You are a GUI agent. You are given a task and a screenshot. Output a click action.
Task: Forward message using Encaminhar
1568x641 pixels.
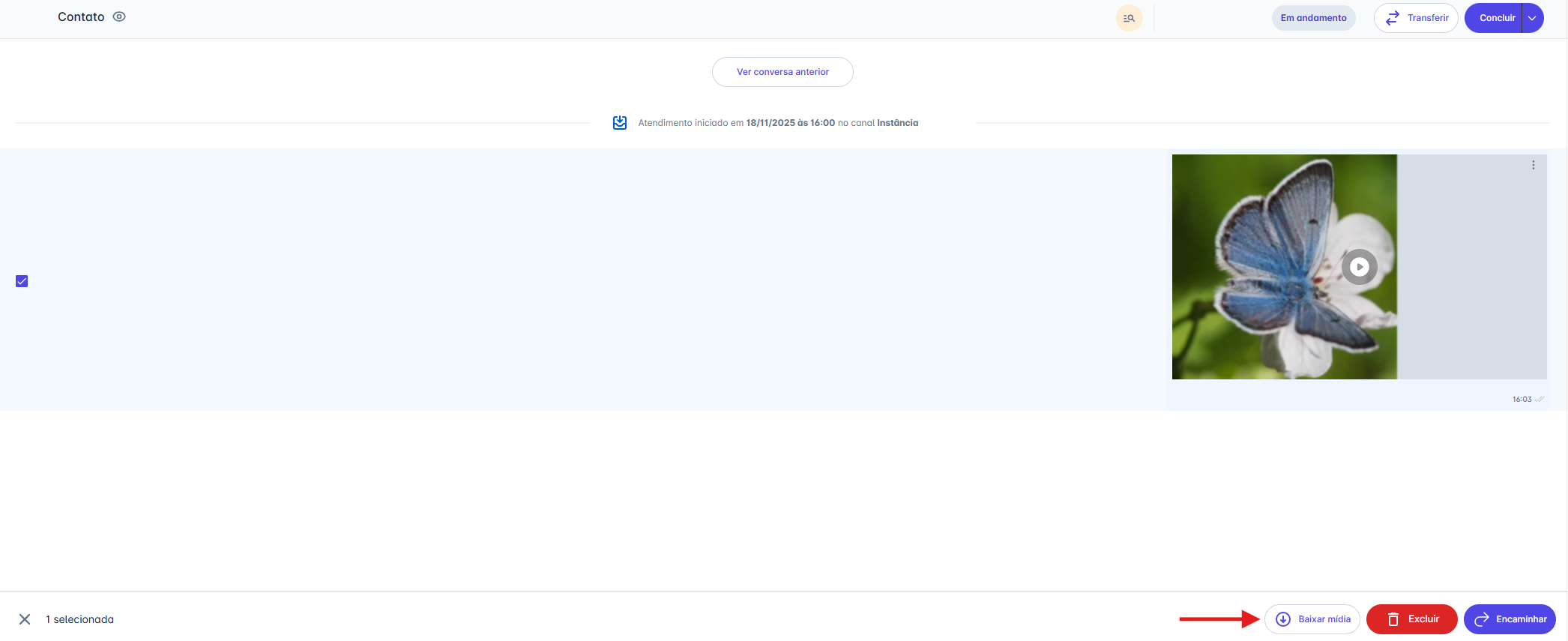coord(1510,619)
